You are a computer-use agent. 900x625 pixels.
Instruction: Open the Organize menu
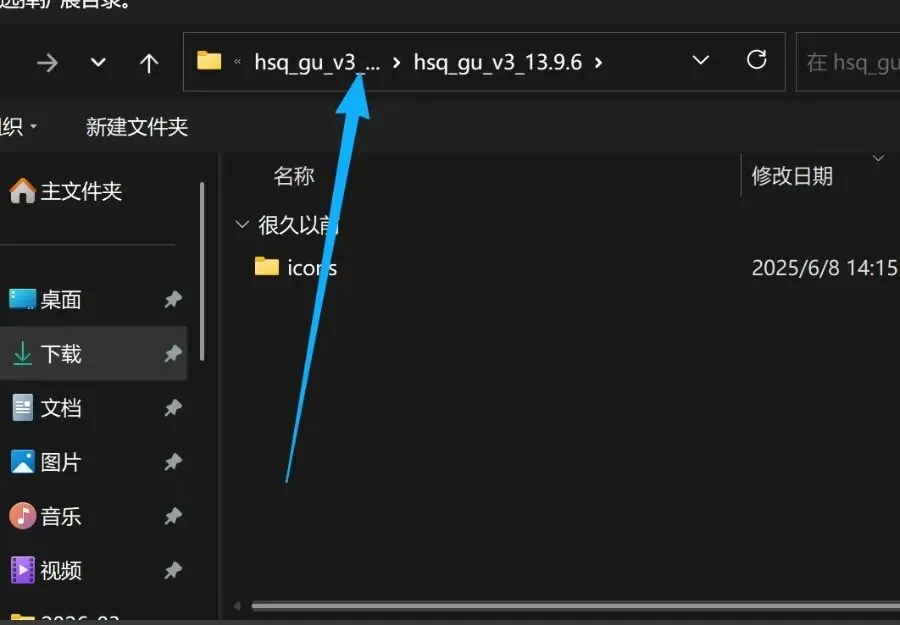tap(17, 126)
